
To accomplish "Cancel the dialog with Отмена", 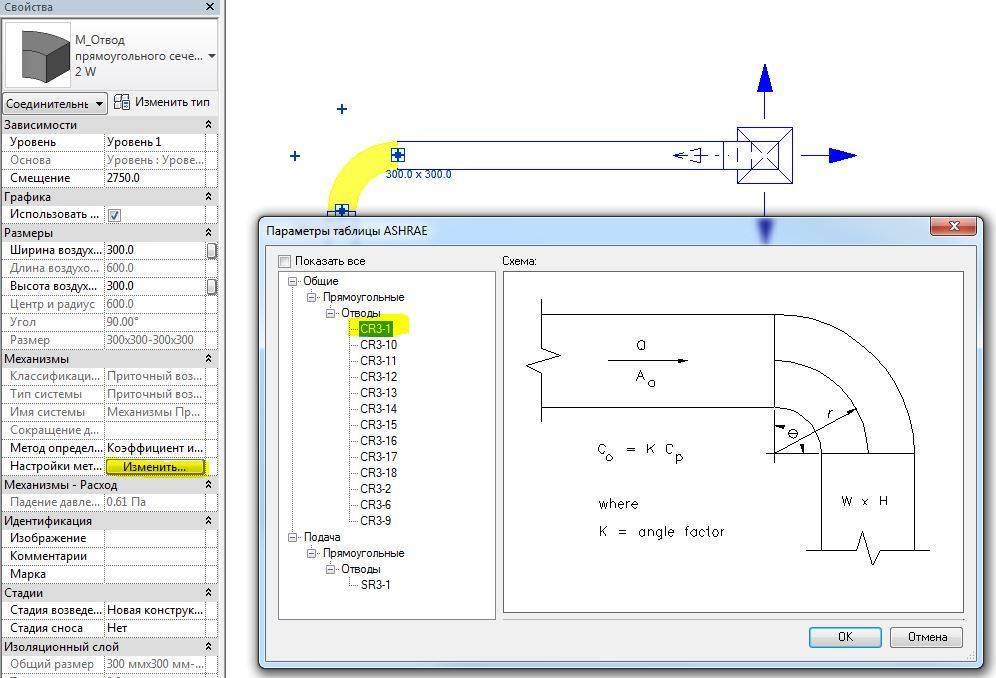I will click(x=927, y=637).
